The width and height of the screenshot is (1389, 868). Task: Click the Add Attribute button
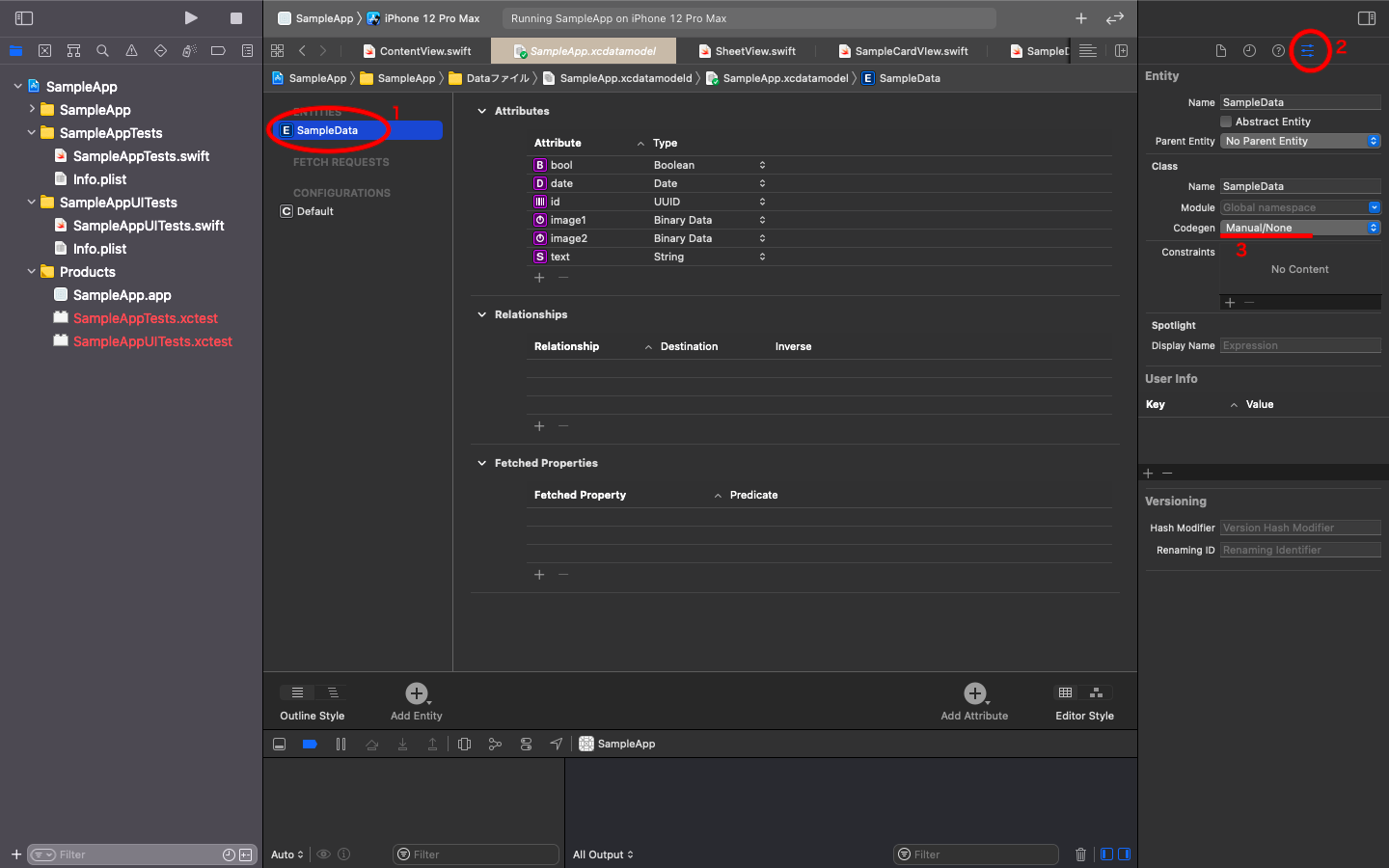974,692
